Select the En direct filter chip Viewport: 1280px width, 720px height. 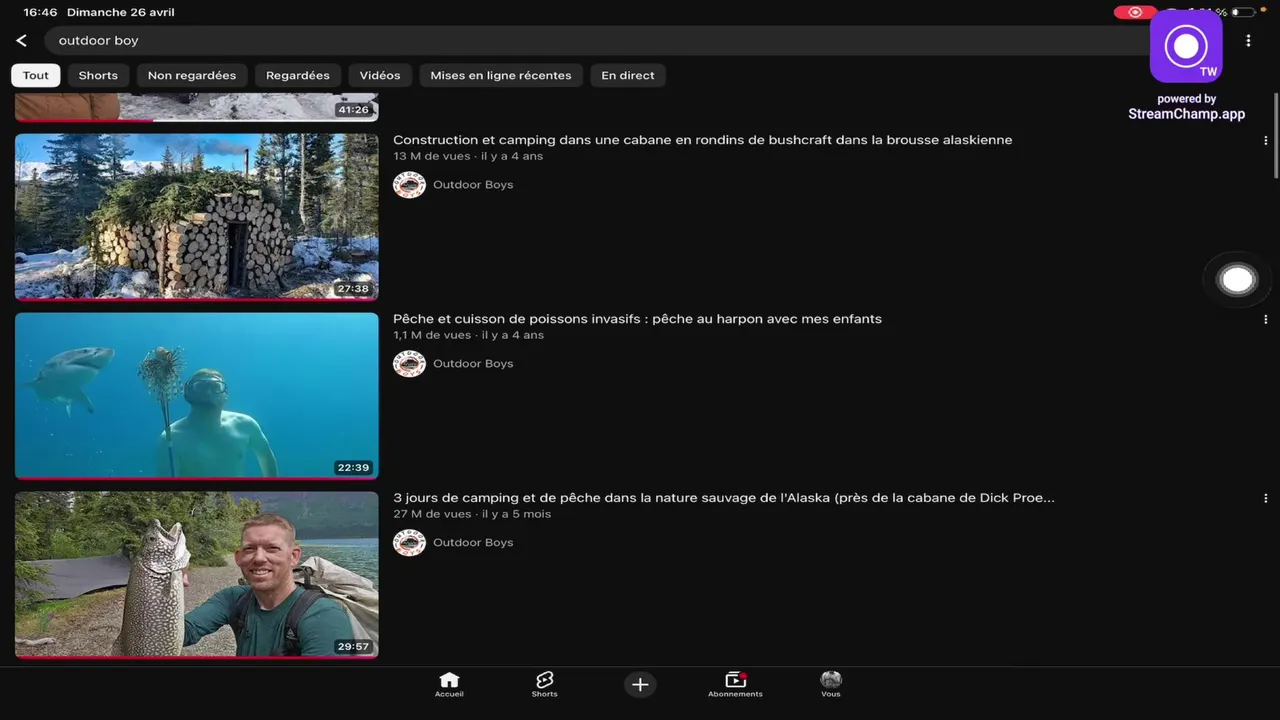pos(628,75)
